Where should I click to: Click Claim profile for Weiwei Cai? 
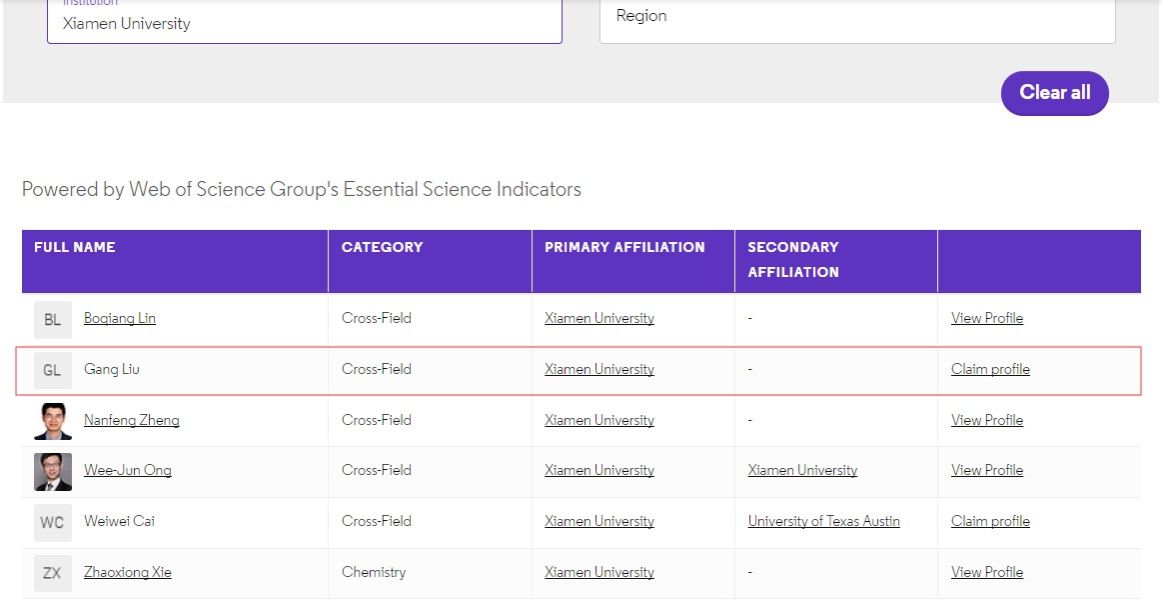[x=990, y=522]
